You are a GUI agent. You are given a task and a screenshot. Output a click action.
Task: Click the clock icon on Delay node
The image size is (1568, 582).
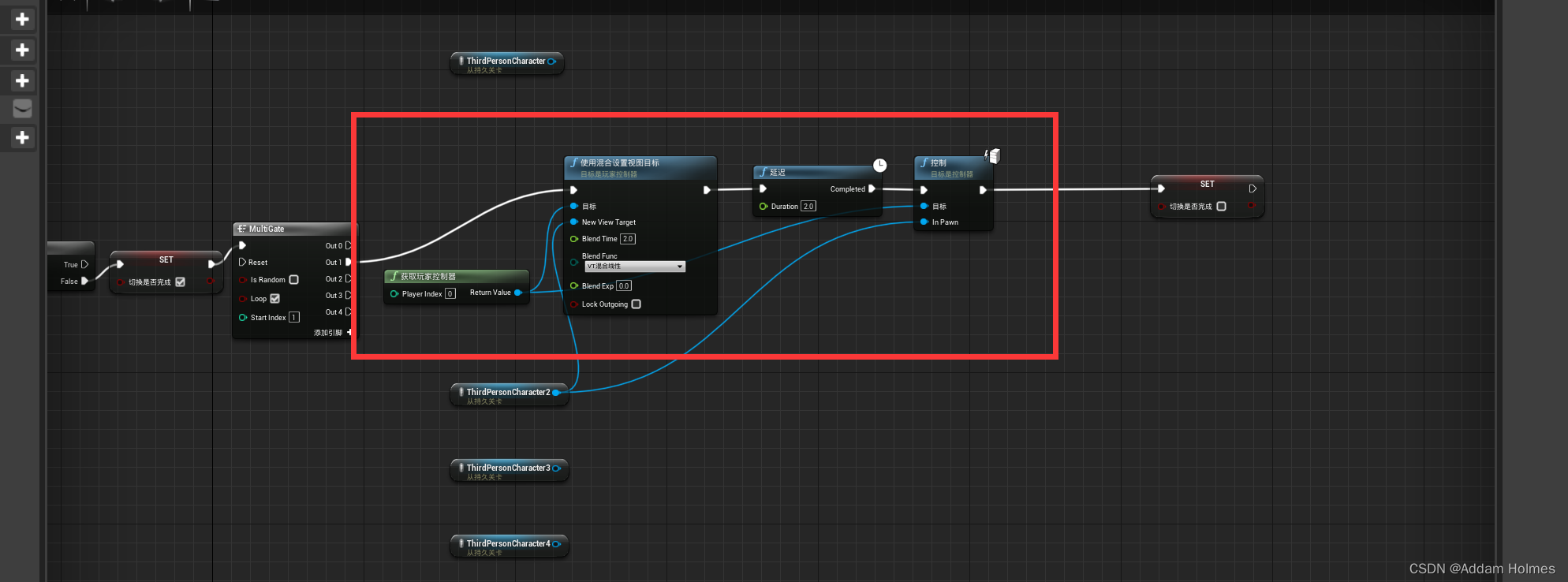(879, 165)
